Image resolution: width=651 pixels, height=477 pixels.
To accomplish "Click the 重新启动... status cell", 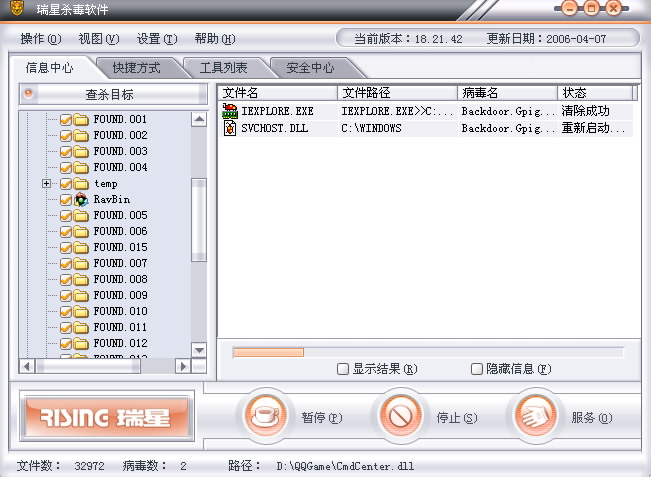I will point(593,128).
